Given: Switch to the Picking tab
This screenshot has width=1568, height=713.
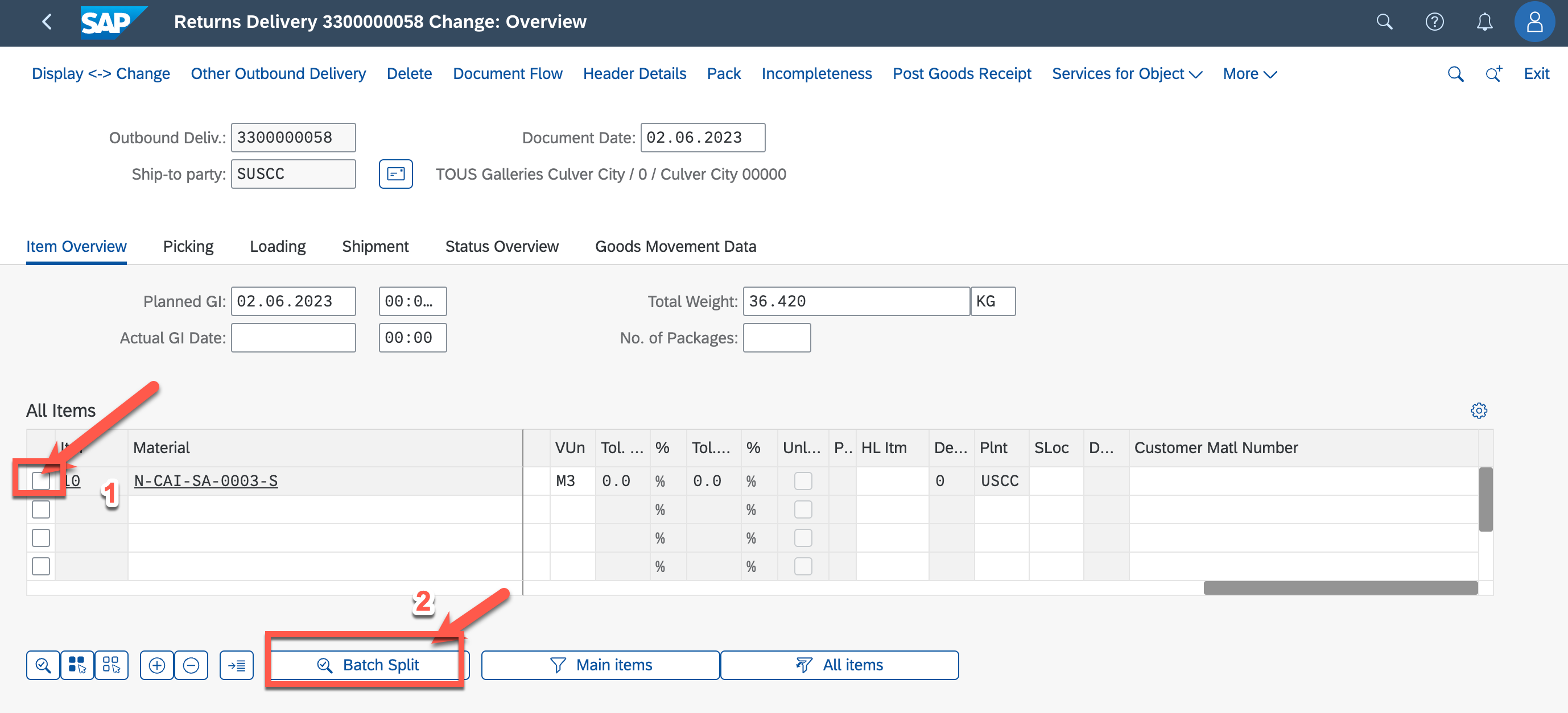Looking at the screenshot, I should click(188, 246).
